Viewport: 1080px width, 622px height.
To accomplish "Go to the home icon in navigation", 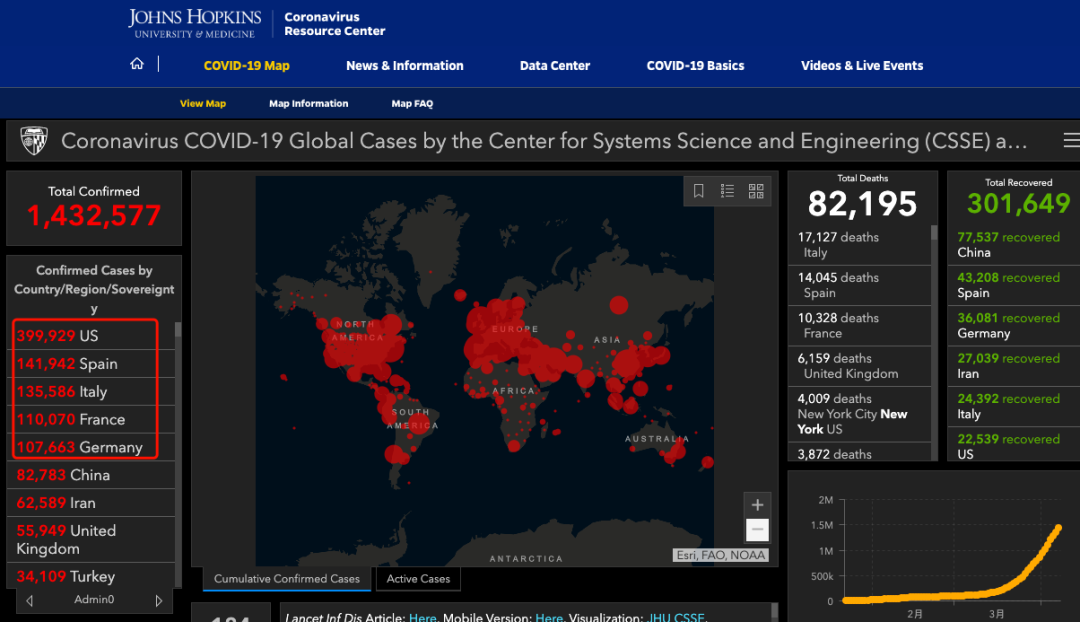I will pyautogui.click(x=137, y=64).
